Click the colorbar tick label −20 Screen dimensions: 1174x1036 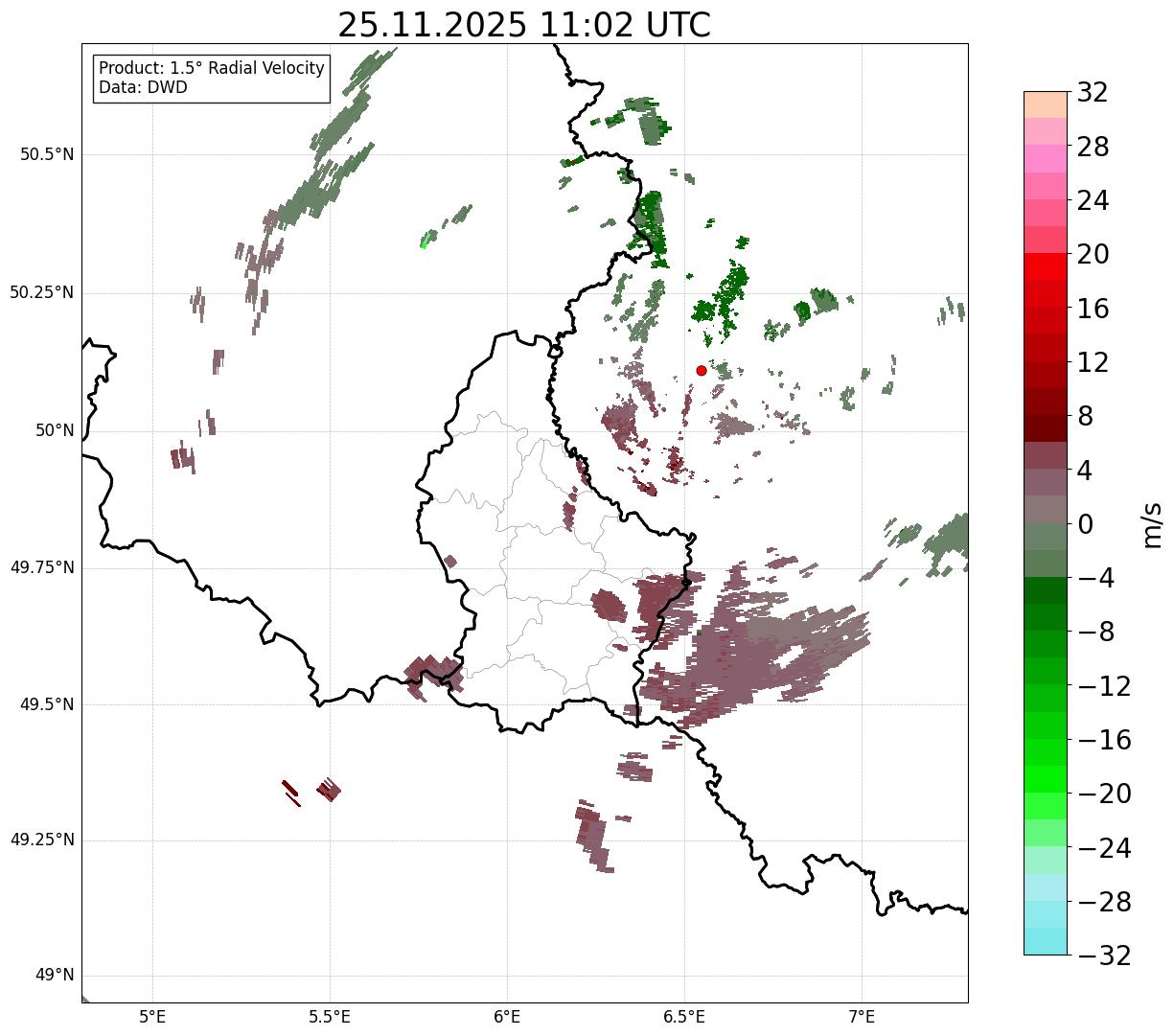[x=1104, y=794]
